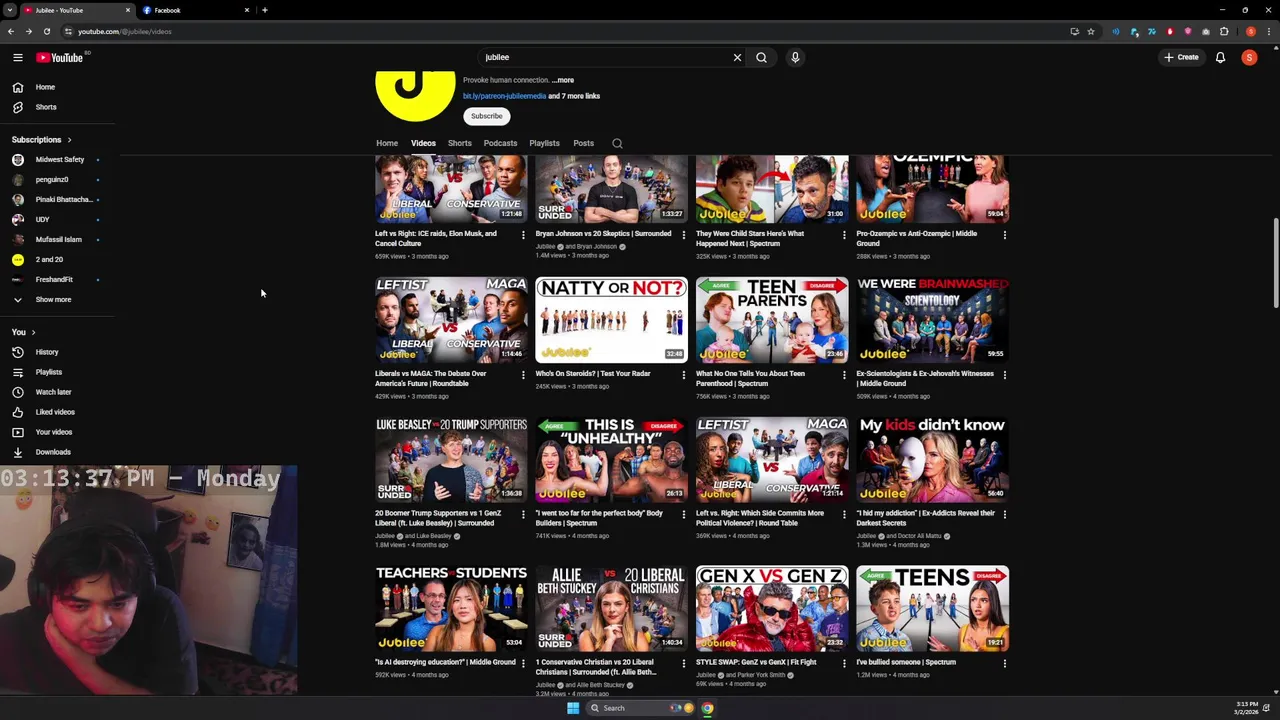
Task: Open options menu for Pro-Ozempic vs Anti-Ozempic video
Action: pos(1005,235)
